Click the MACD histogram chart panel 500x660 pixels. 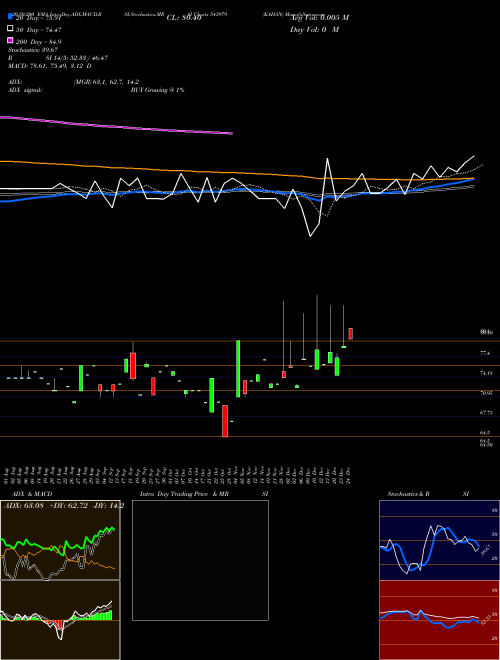60,620
